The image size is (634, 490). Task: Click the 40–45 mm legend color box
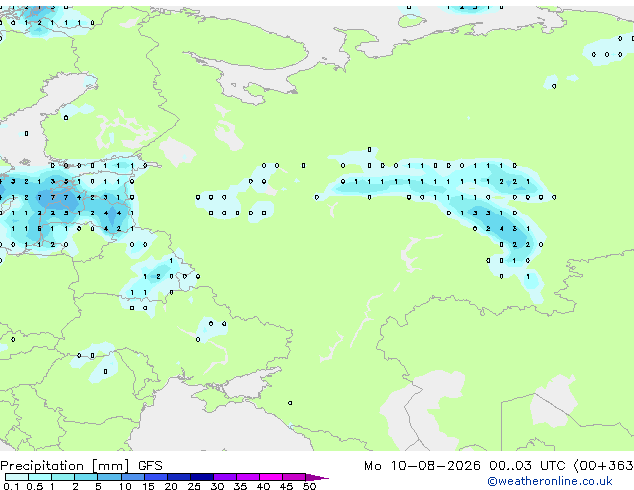coord(271,477)
